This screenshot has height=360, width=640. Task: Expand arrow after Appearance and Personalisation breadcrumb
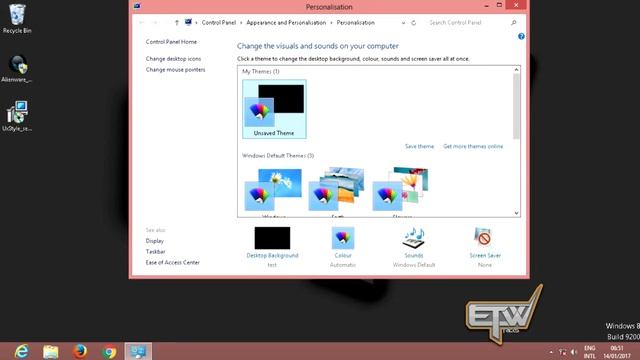[331, 23]
